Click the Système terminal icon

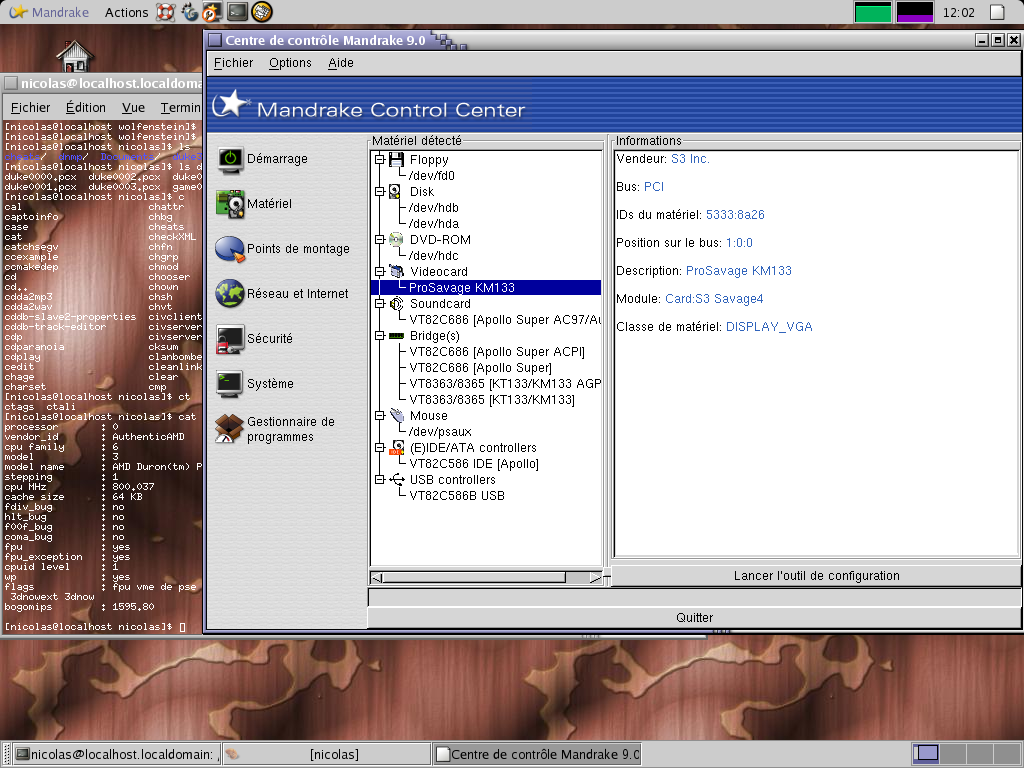[231, 384]
